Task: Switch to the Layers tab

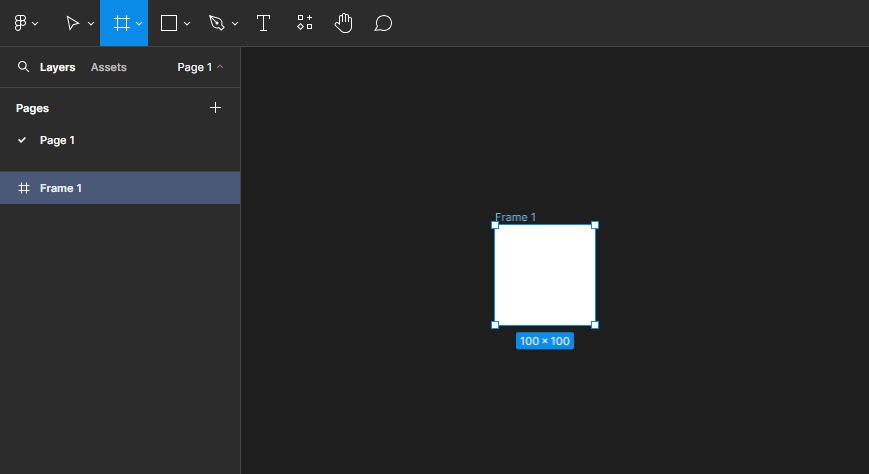Action: tap(58, 67)
